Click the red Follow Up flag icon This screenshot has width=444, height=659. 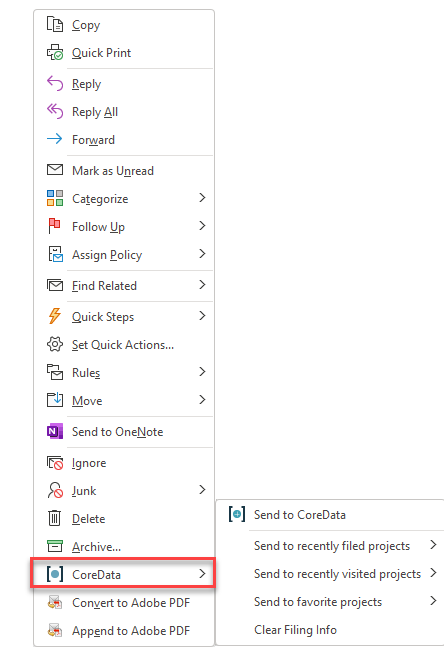click(x=55, y=226)
